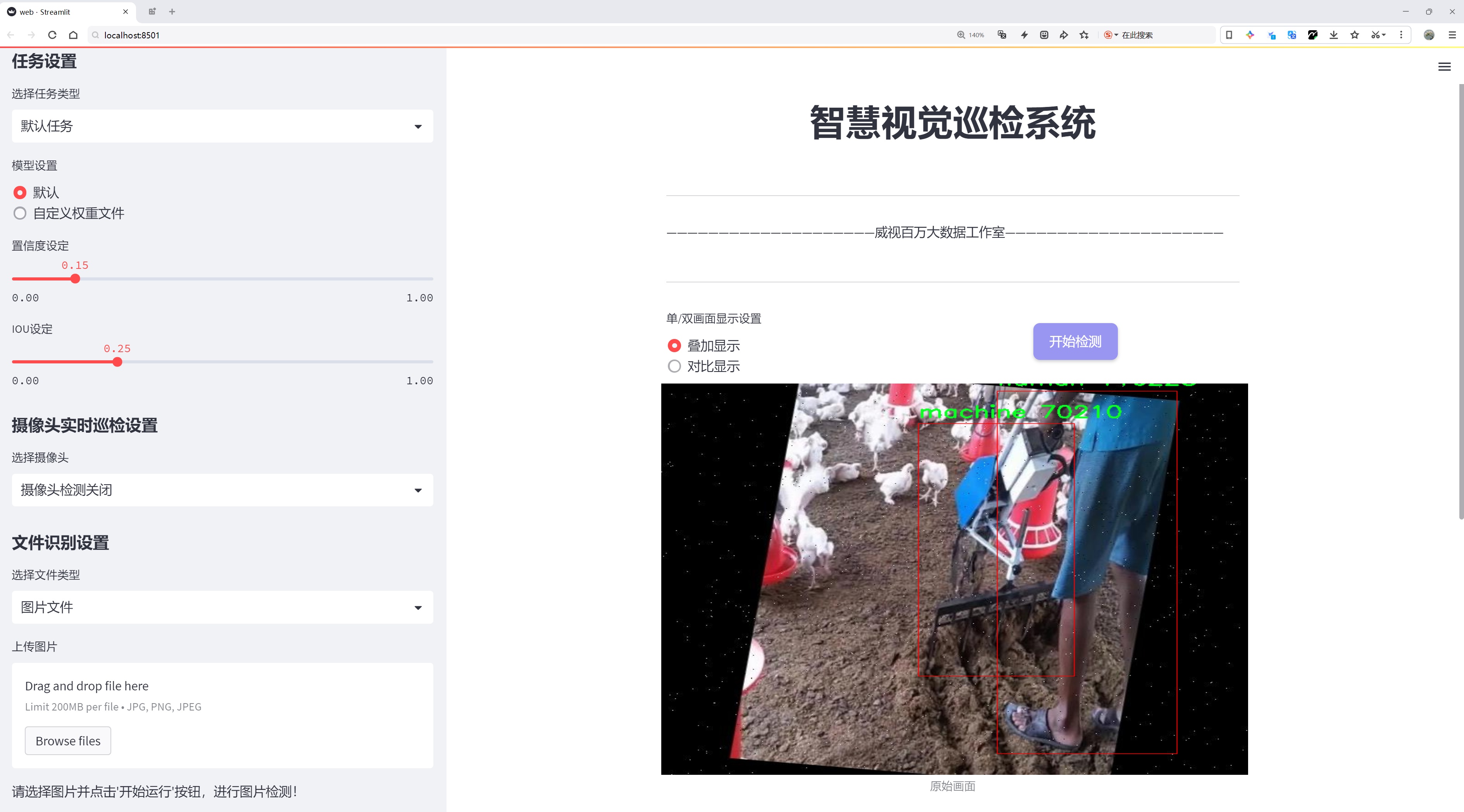1464x812 pixels.
Task: Click the back navigation arrow
Action: [11, 34]
